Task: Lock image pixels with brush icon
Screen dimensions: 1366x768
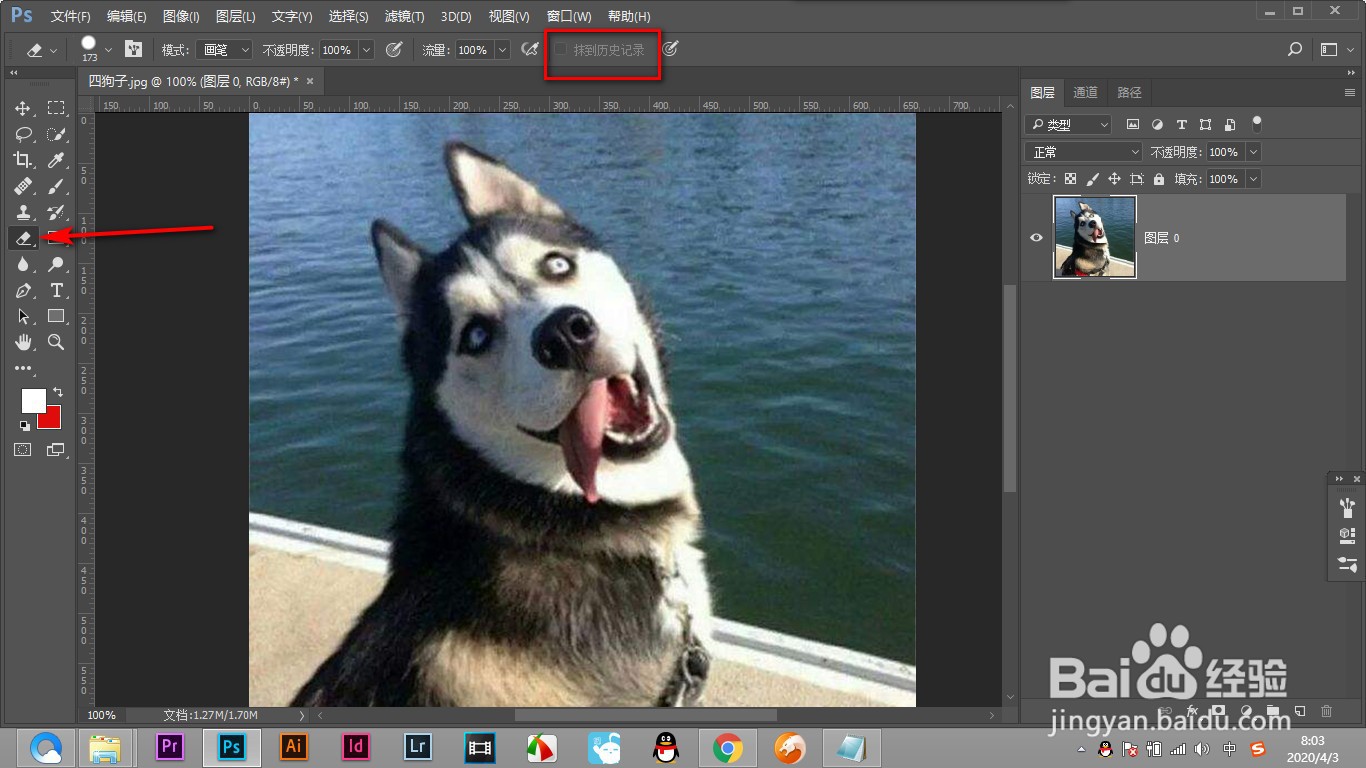Action: tap(1092, 179)
